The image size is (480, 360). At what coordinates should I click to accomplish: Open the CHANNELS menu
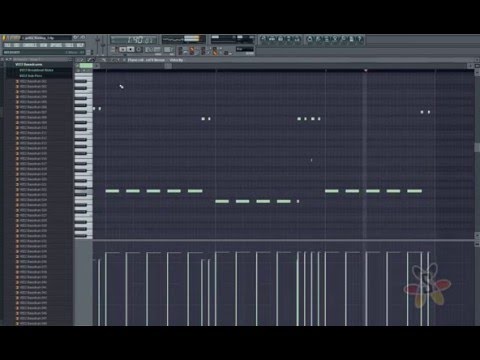click(30, 45)
